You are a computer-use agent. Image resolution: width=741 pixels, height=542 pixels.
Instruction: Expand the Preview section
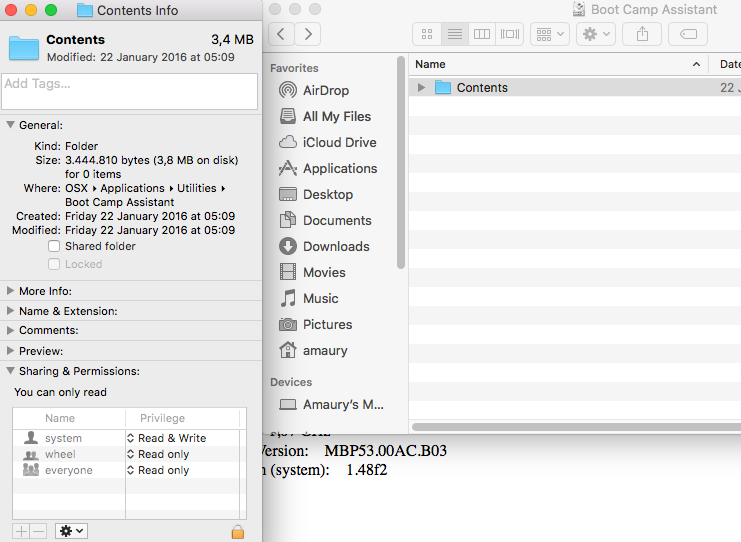click(x=10, y=351)
